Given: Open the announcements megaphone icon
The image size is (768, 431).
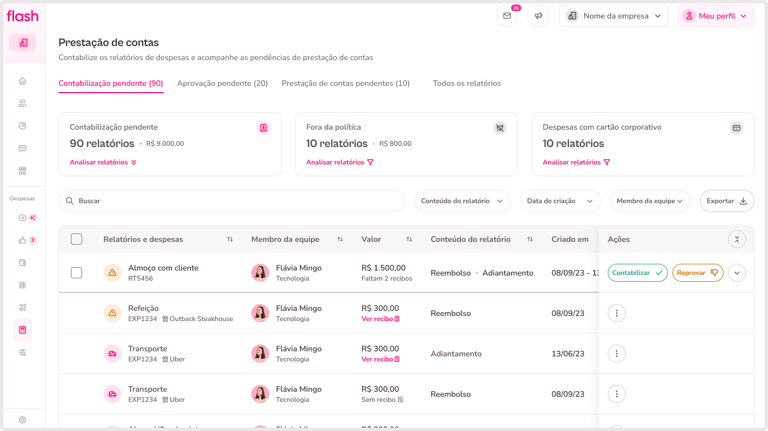Looking at the screenshot, I should [538, 16].
